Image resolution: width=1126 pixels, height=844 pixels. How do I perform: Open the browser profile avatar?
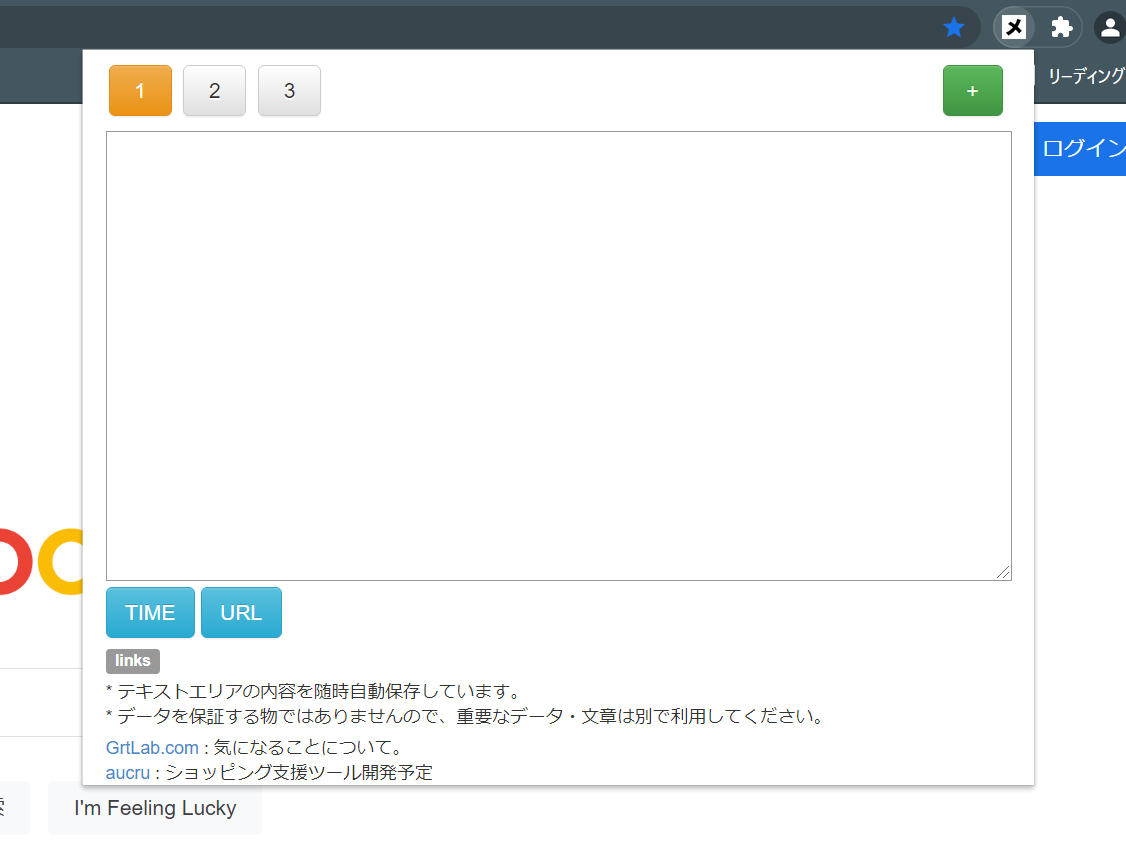point(1109,27)
